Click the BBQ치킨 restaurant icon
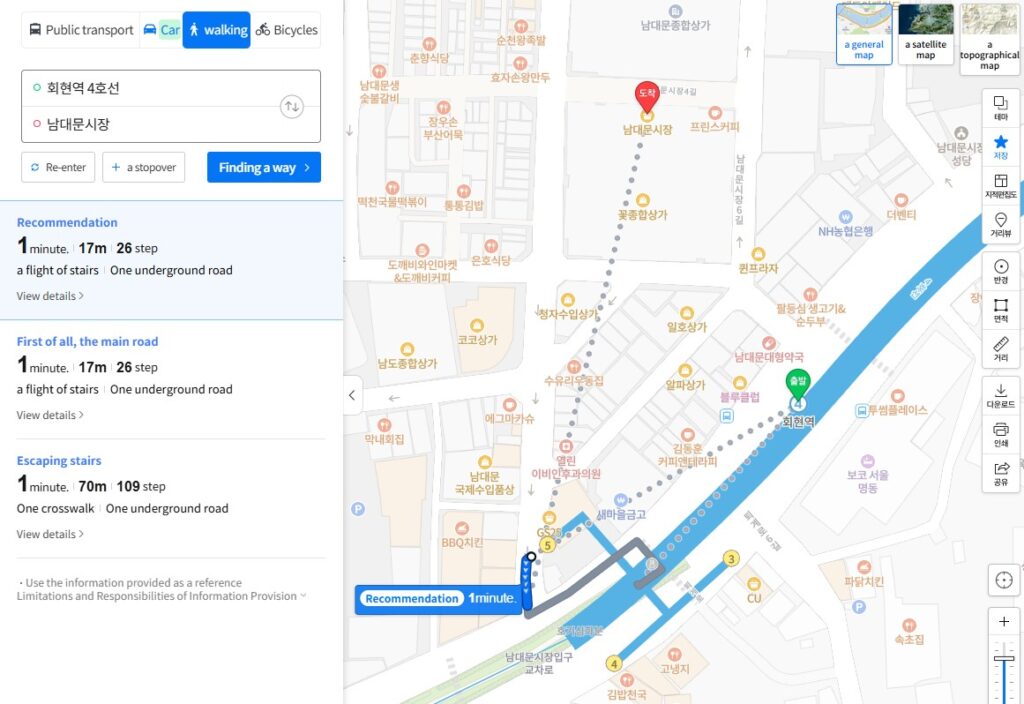 coord(462,528)
